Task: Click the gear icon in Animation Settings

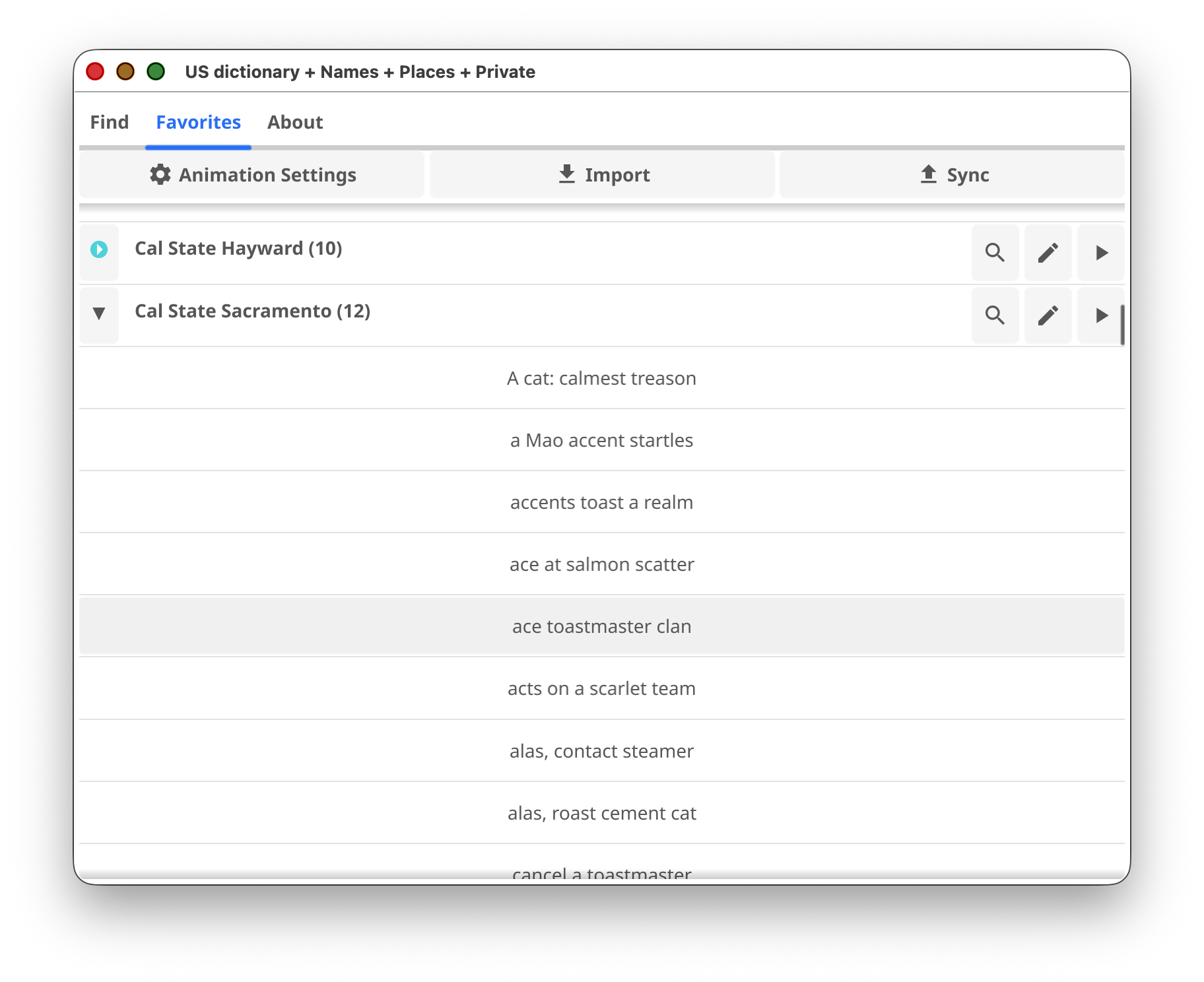Action: pyautogui.click(x=160, y=175)
